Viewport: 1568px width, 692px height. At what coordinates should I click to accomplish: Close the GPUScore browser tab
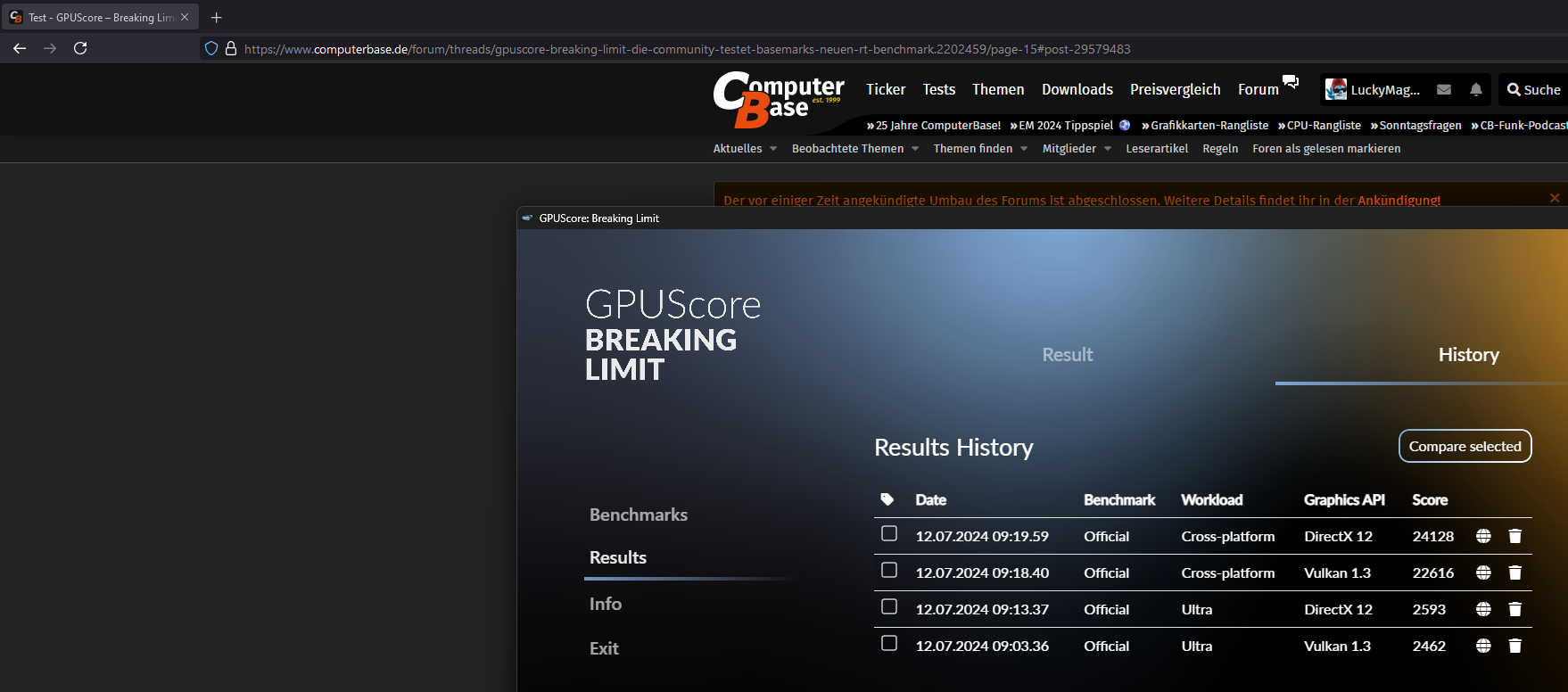tap(185, 17)
